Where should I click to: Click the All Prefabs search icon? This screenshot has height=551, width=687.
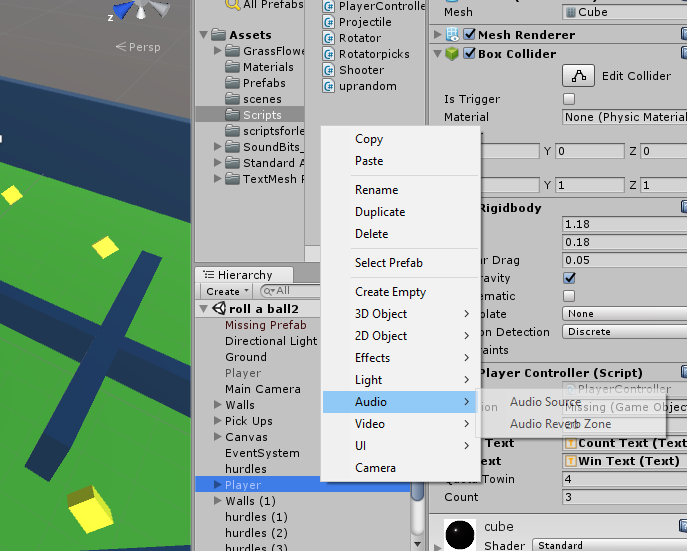click(x=232, y=5)
